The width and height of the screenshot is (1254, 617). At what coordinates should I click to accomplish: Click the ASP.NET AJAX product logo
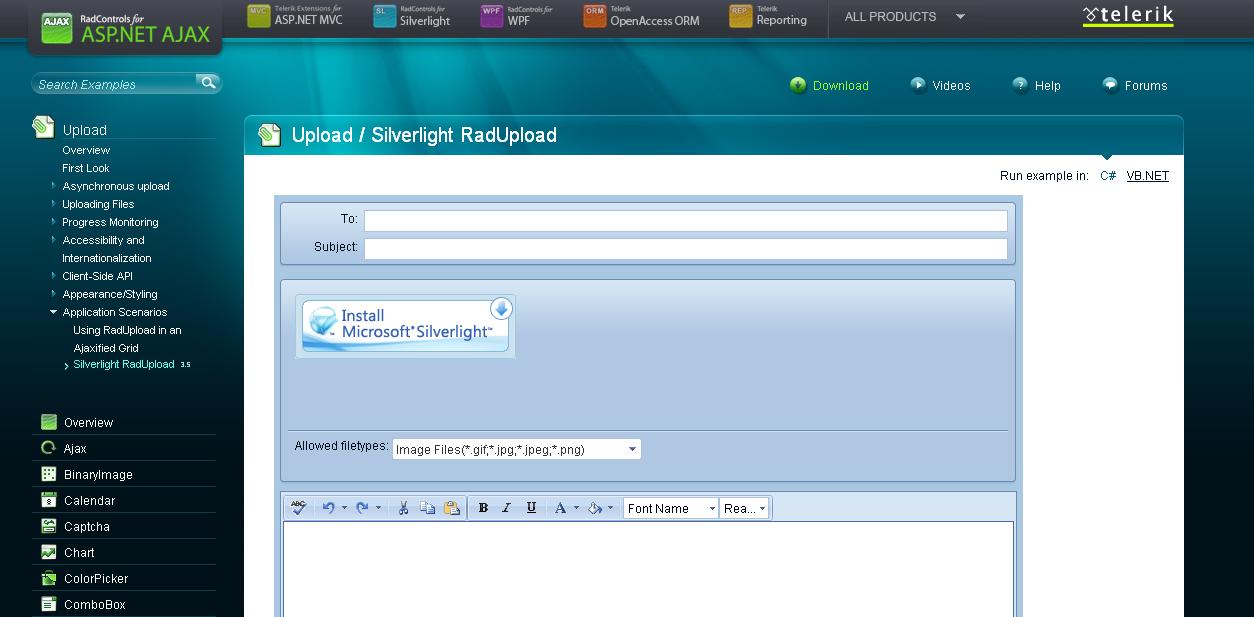pos(126,28)
